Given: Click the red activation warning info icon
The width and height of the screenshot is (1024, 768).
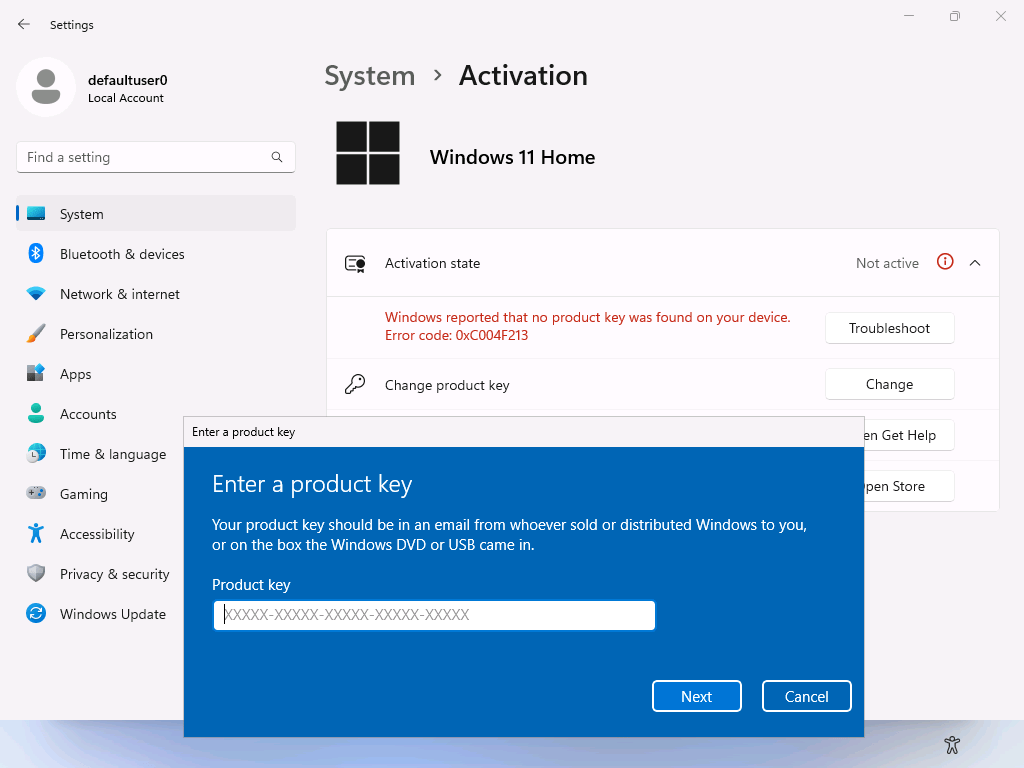Looking at the screenshot, I should [x=945, y=262].
